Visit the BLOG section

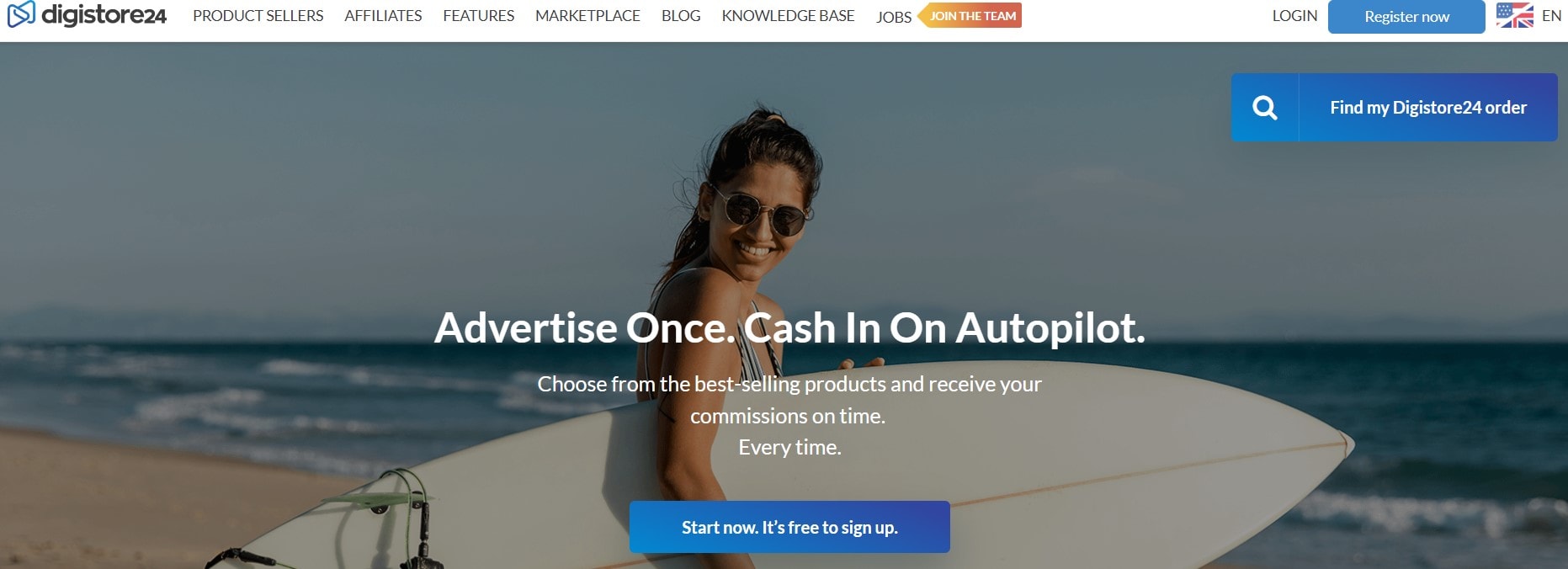[x=681, y=16]
